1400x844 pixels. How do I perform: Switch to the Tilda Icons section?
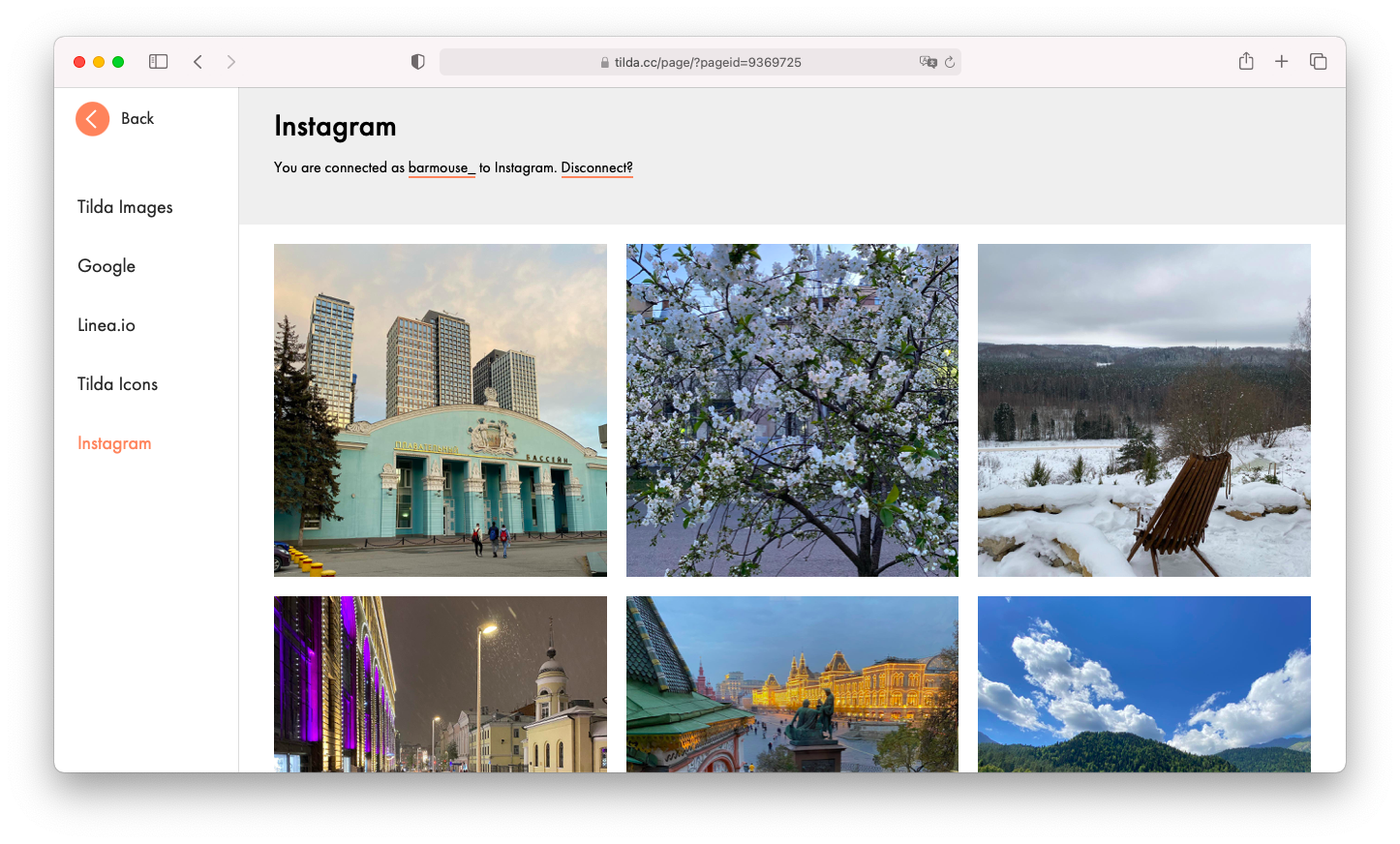(116, 383)
